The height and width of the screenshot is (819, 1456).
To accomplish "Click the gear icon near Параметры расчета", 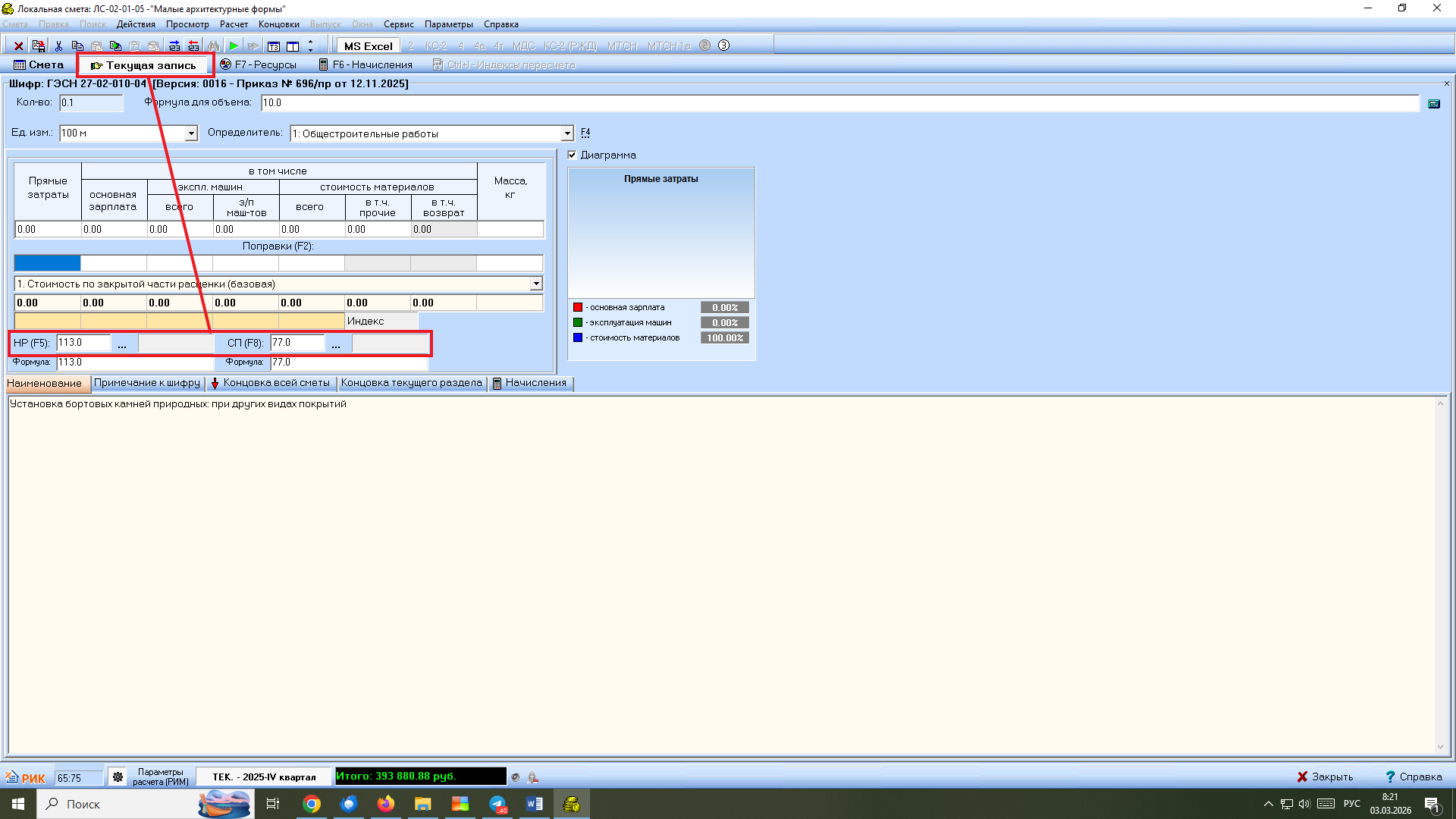I will pos(118,777).
